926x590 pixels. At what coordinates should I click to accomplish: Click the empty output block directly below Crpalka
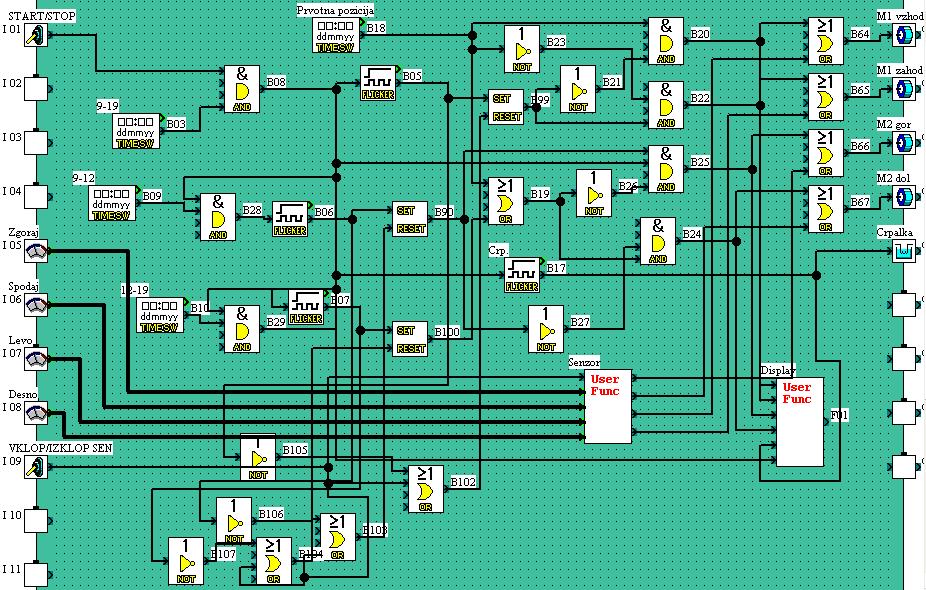click(904, 305)
